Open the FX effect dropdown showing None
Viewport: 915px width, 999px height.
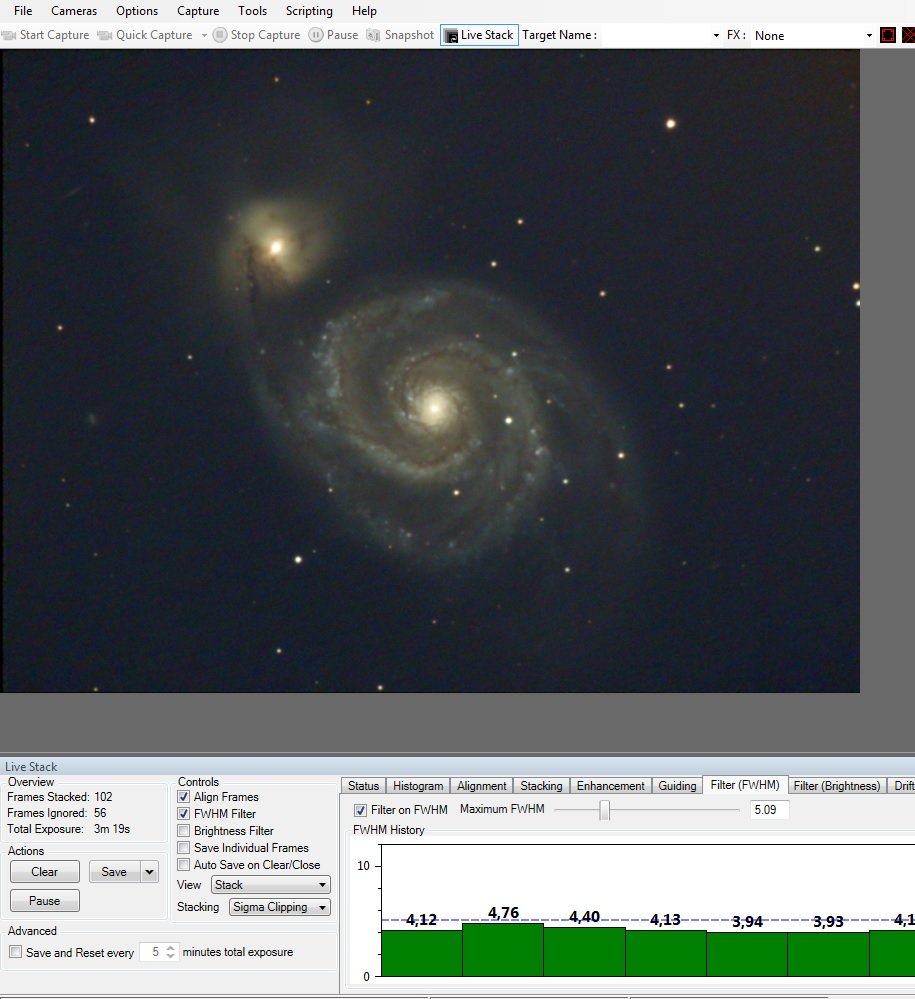coord(869,36)
